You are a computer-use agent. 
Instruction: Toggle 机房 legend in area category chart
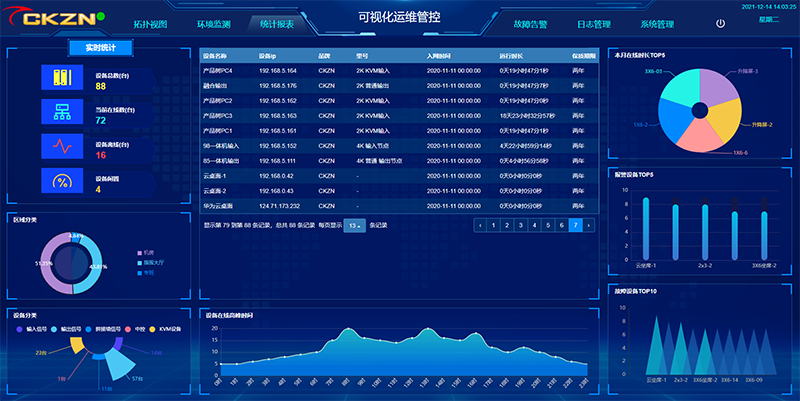click(147, 252)
